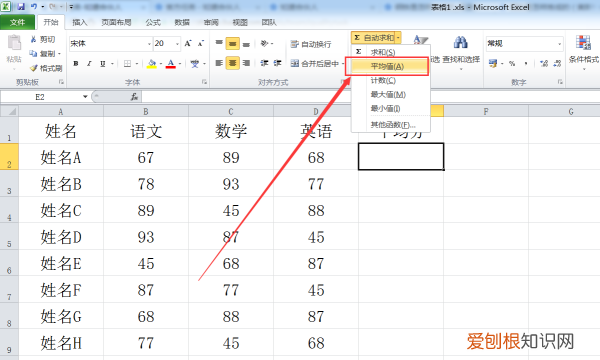Switch to the Data (数据) tab
Viewport: 600px width, 360px height.
(x=182, y=23)
